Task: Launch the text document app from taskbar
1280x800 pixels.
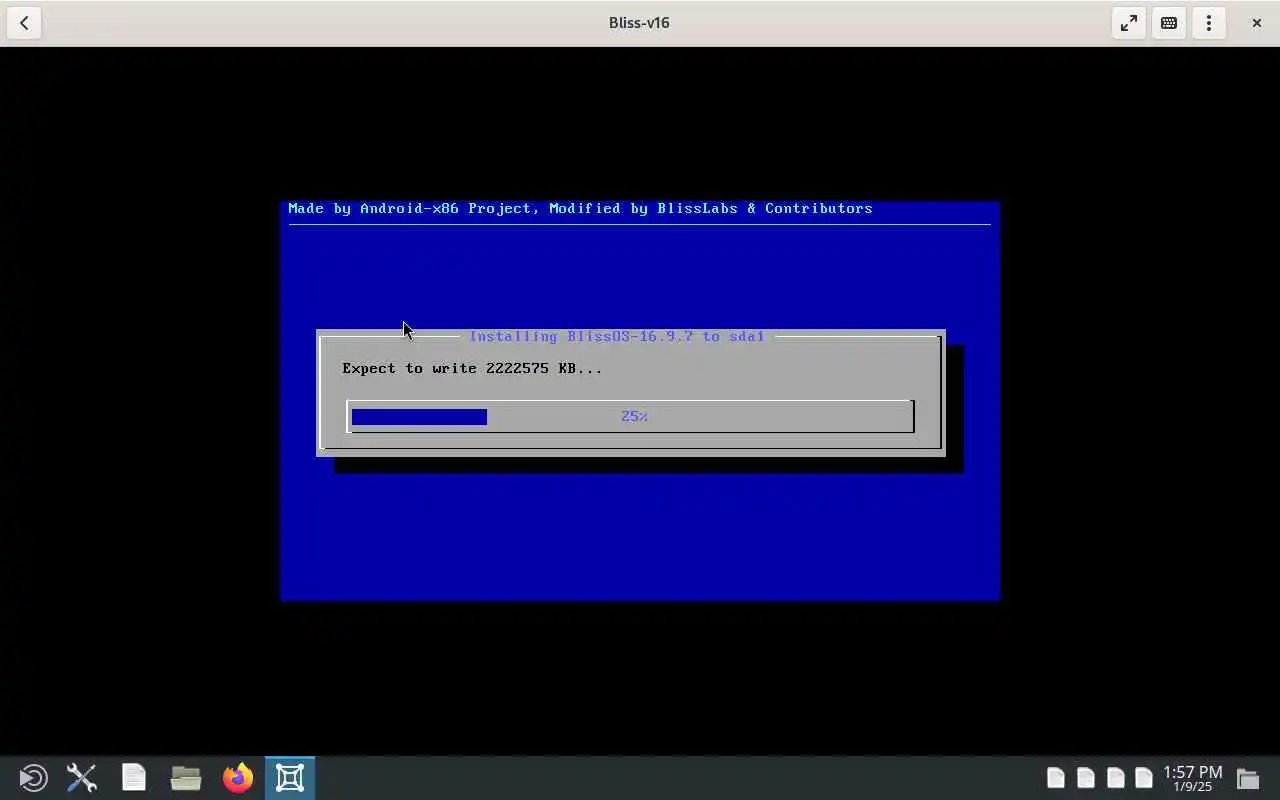Action: coord(134,778)
